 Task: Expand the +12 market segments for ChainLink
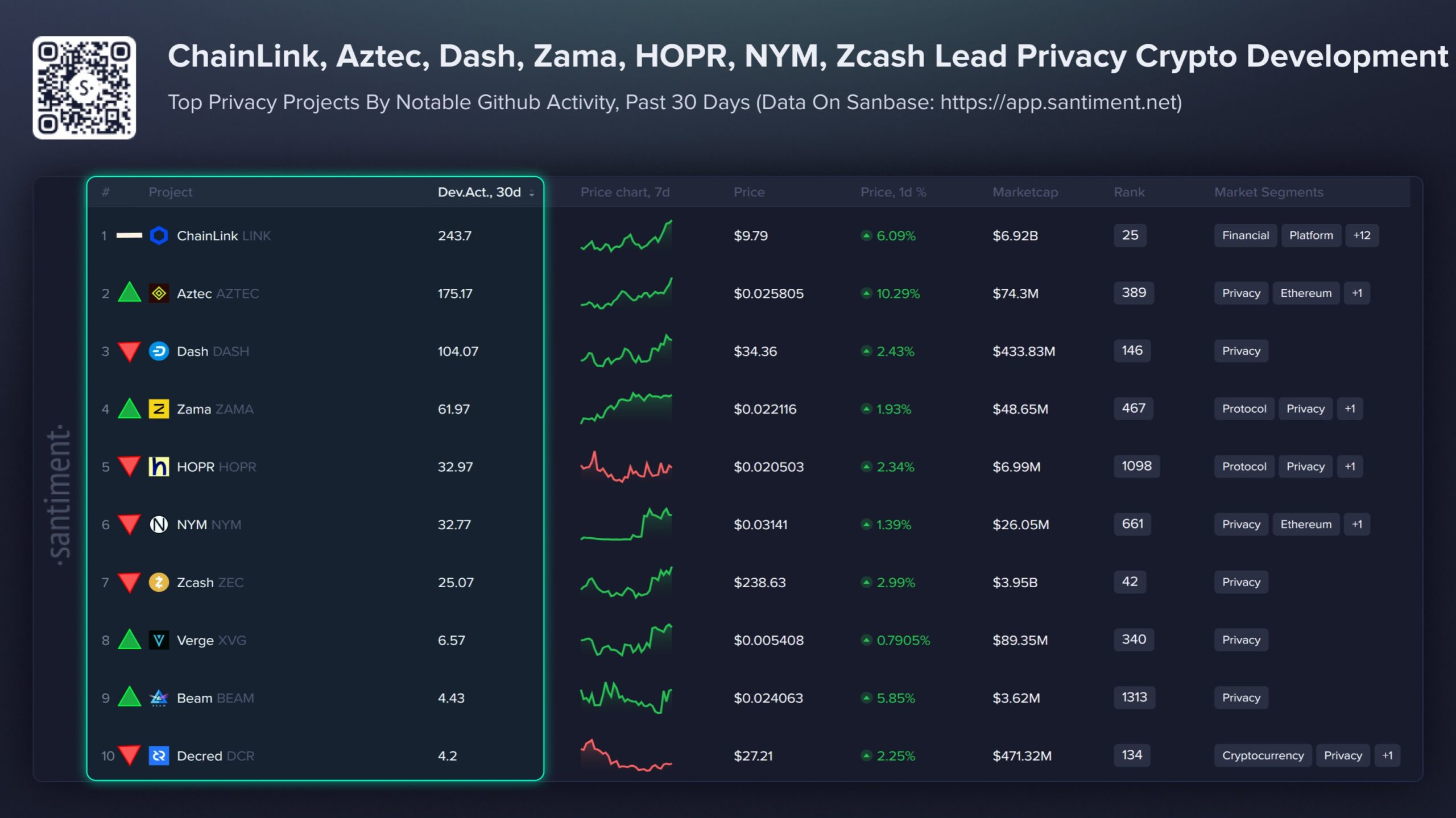1362,235
